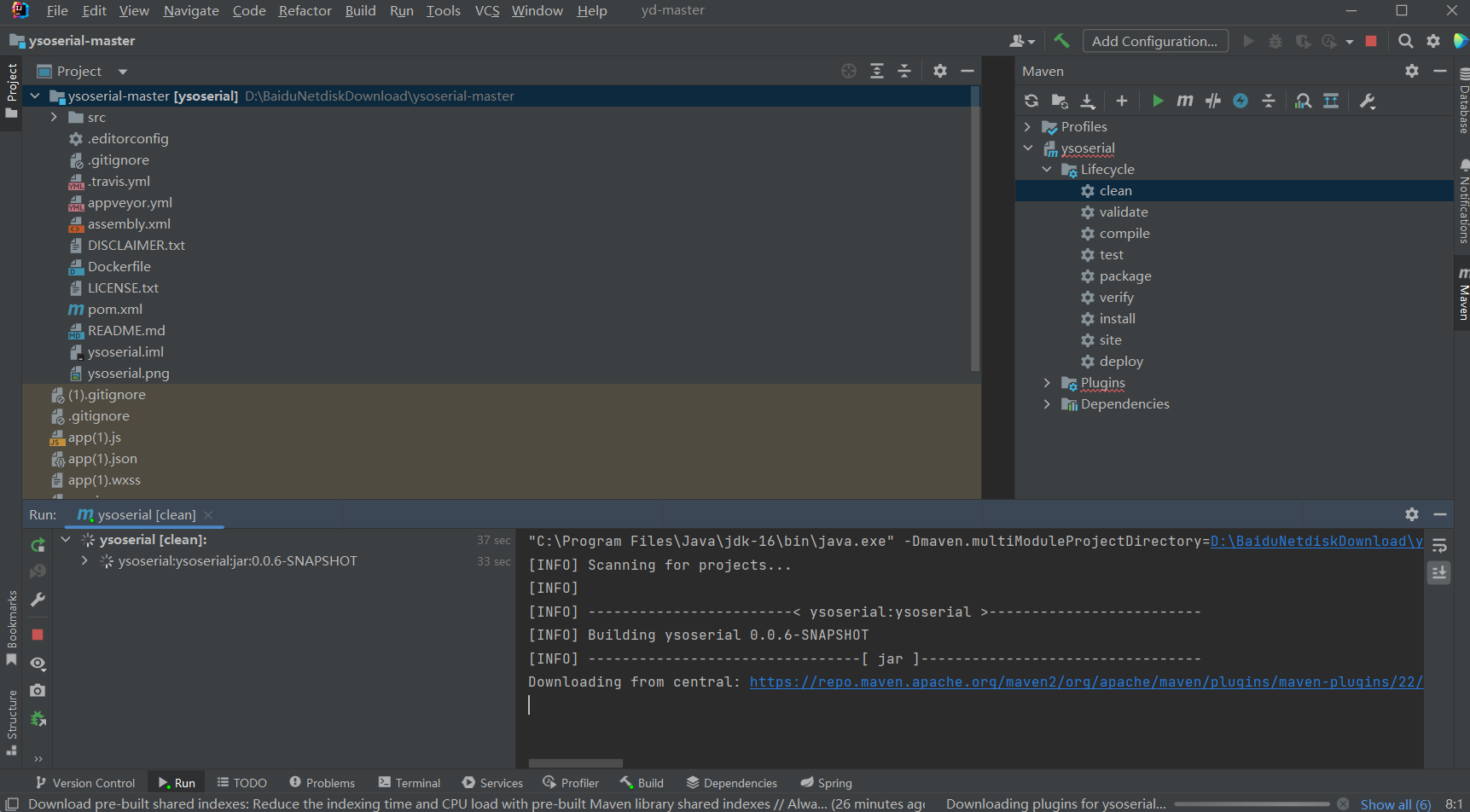
Task: Select opened file locate icon in Project panel
Action: tap(849, 71)
